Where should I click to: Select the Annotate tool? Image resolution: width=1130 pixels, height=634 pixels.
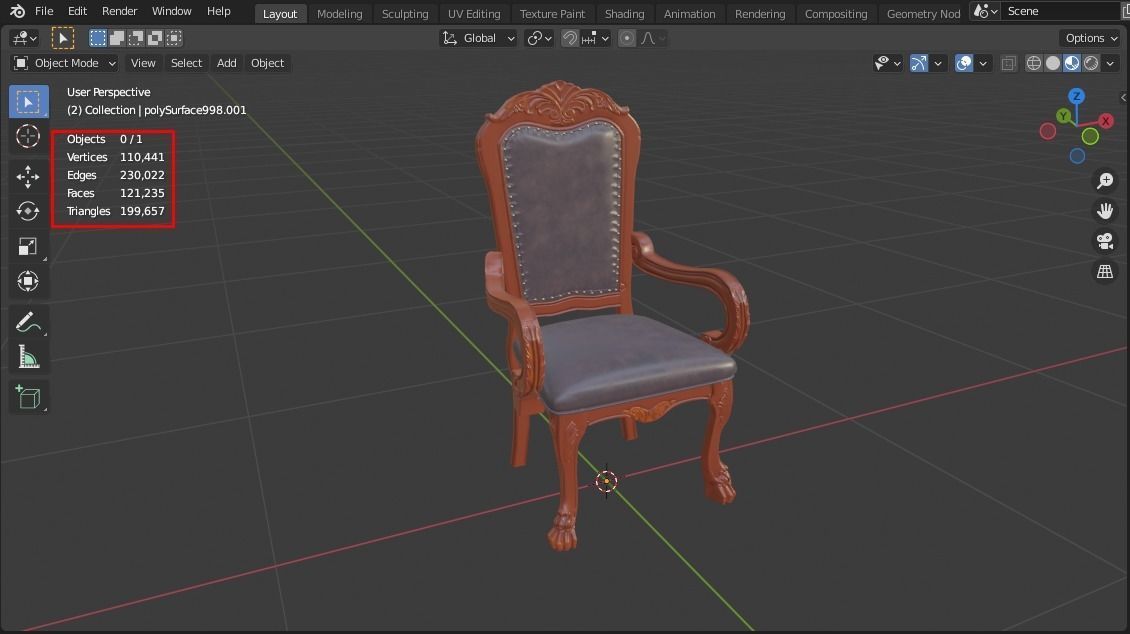(x=28, y=322)
